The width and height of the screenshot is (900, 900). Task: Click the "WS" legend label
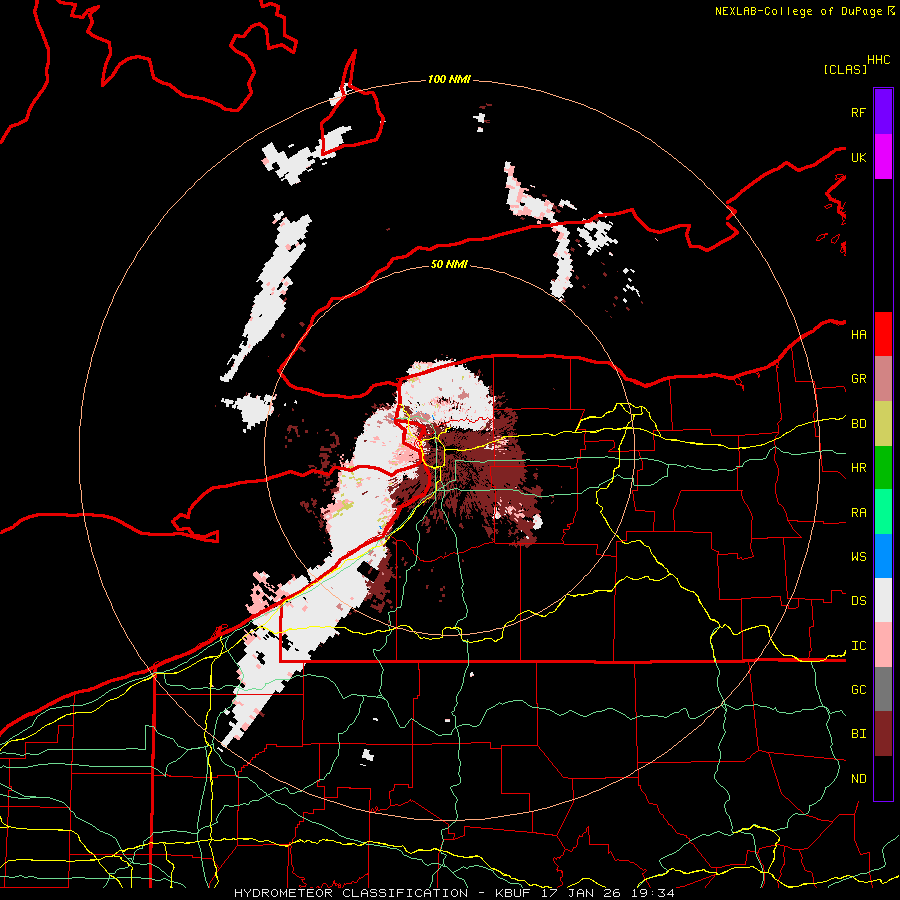859,557
